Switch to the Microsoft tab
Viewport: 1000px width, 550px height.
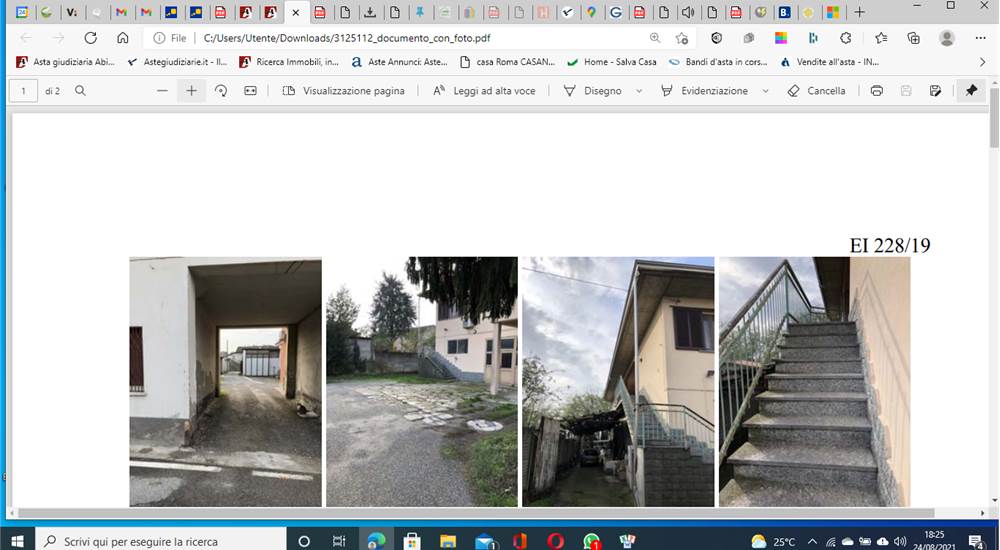pos(832,12)
